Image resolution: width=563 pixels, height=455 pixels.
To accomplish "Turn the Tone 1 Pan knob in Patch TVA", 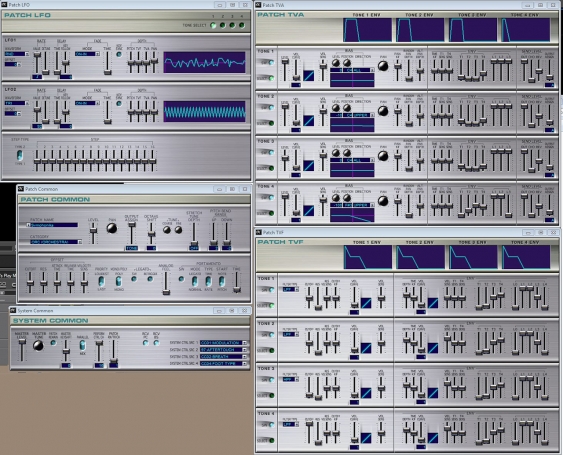I will tap(383, 66).
